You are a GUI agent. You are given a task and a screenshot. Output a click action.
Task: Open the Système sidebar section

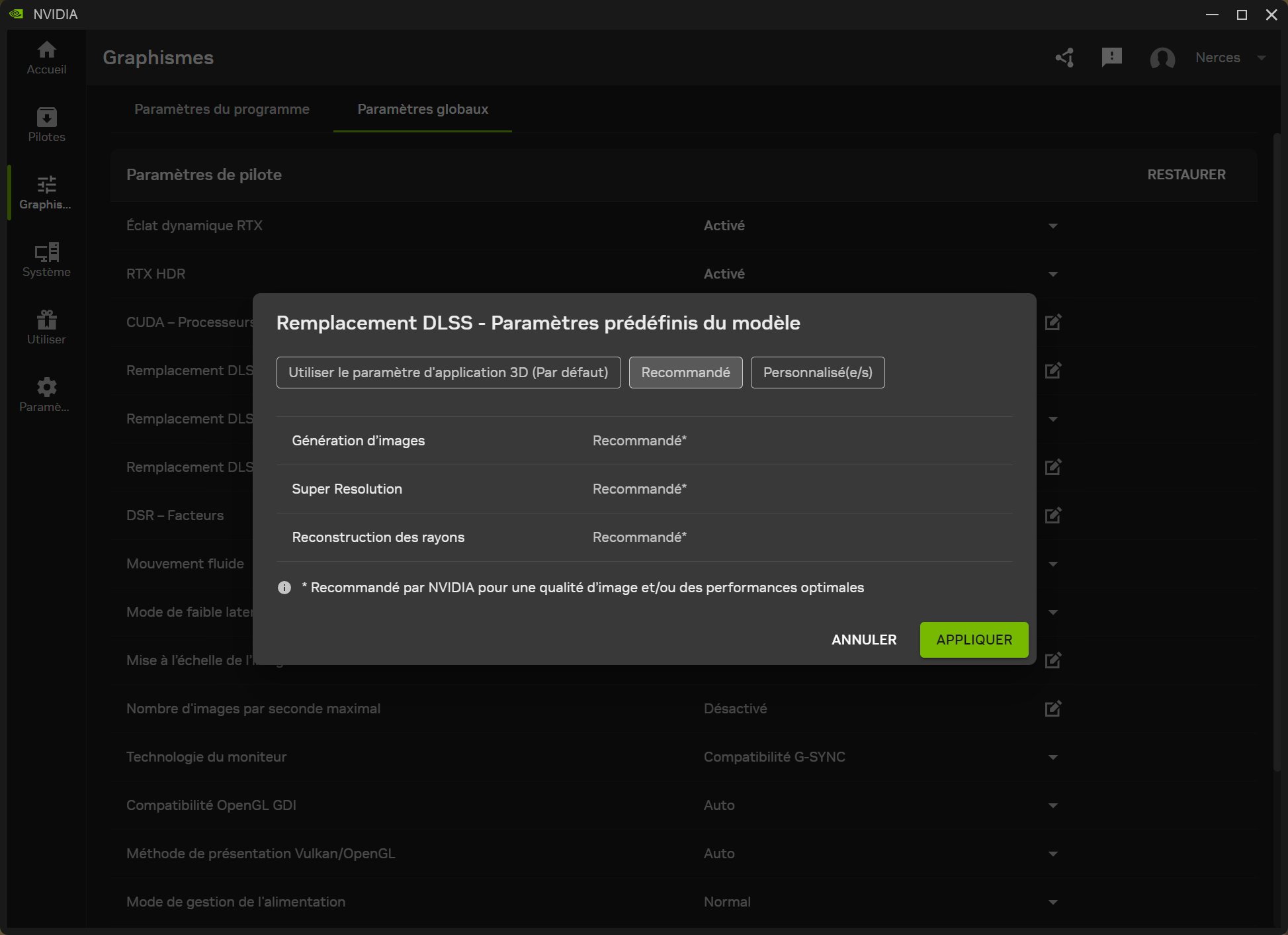pos(46,260)
